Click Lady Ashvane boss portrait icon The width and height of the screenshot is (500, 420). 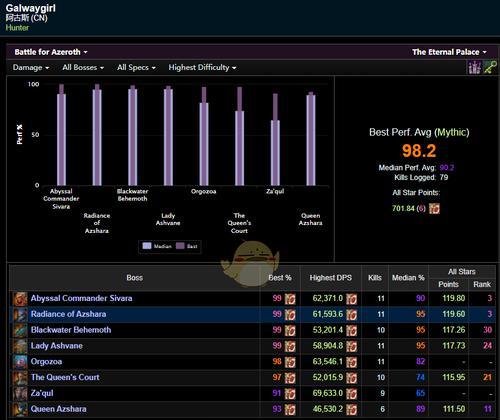[x=20, y=346]
